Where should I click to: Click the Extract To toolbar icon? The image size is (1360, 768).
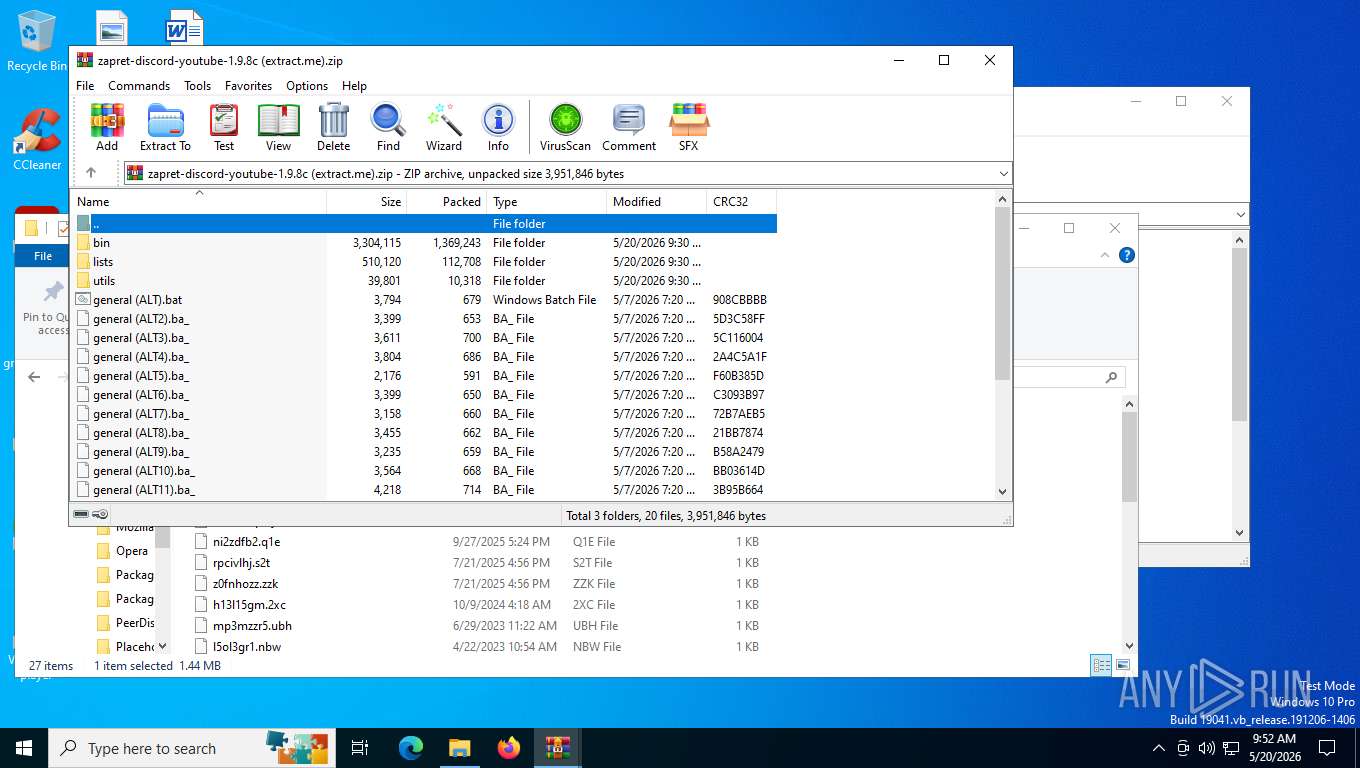[165, 127]
